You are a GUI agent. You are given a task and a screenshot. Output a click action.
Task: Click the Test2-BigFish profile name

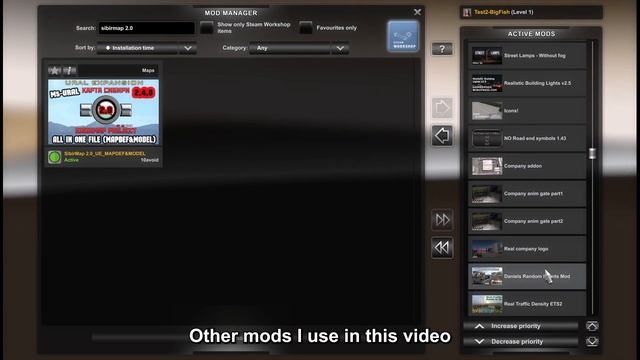(492, 12)
